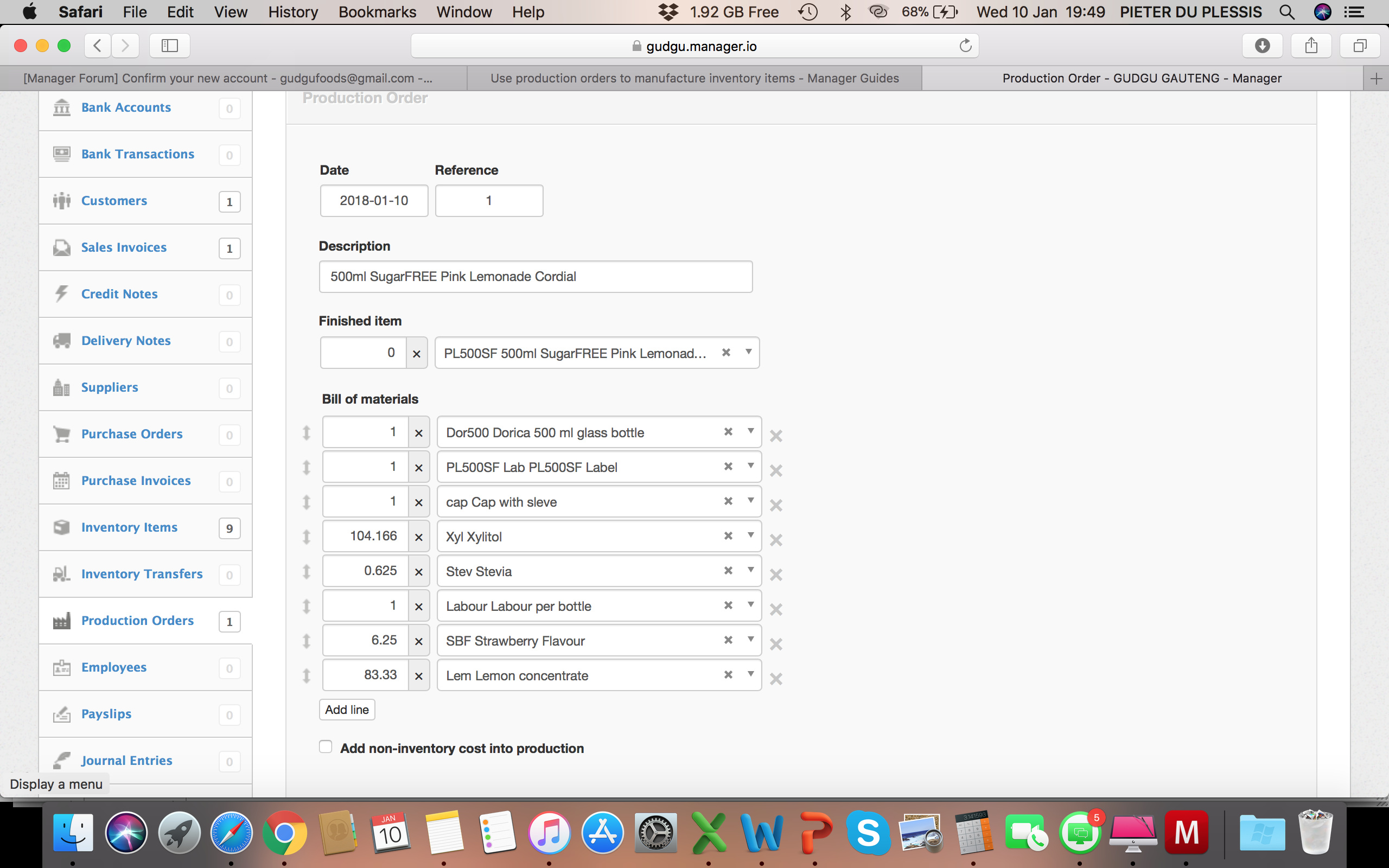Remove the Lem Lemon concentrate line

pyautogui.click(x=776, y=679)
